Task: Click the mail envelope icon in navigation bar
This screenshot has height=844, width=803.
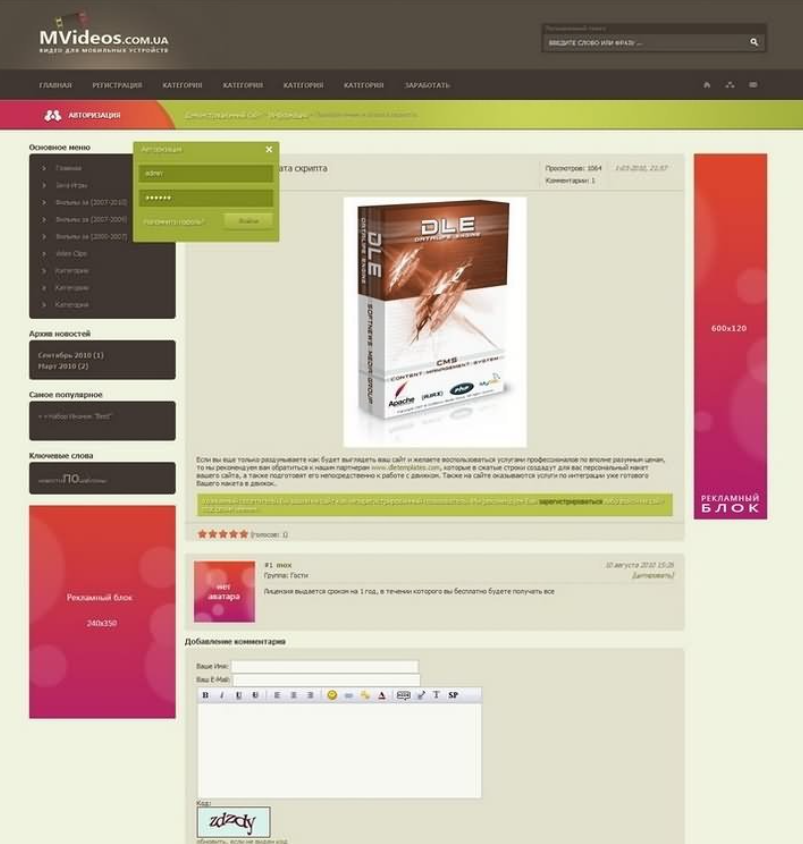Action: 753,85
